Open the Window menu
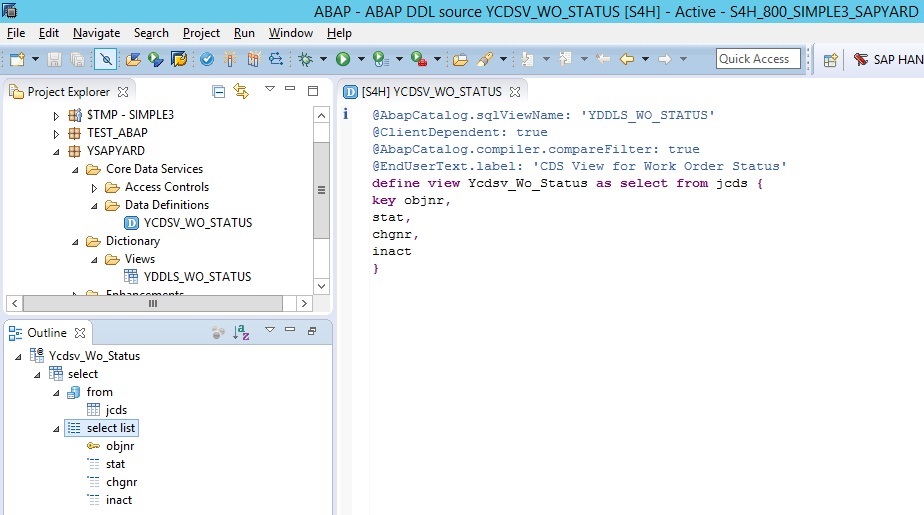This screenshot has width=924, height=515. 291,33
